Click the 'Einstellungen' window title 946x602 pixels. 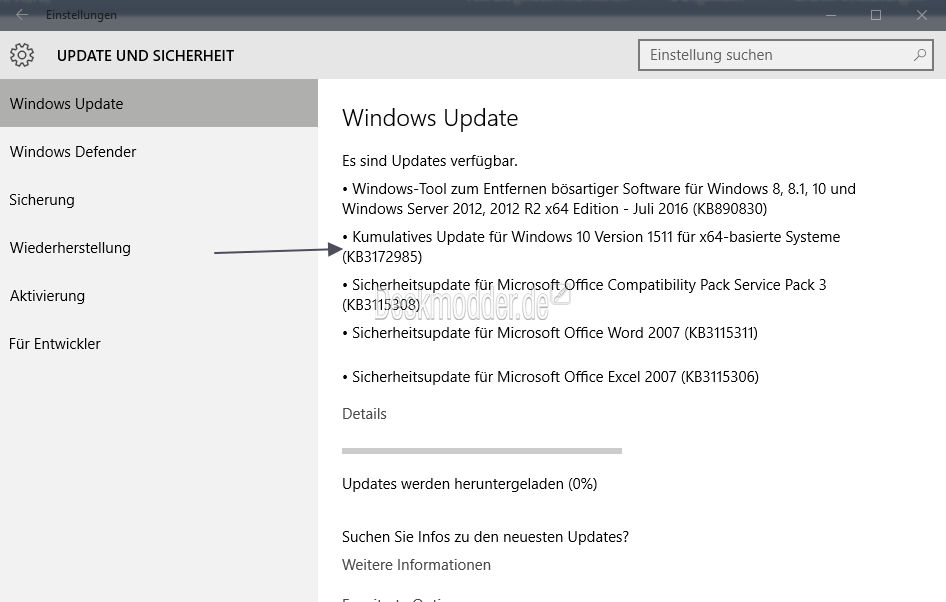81,15
